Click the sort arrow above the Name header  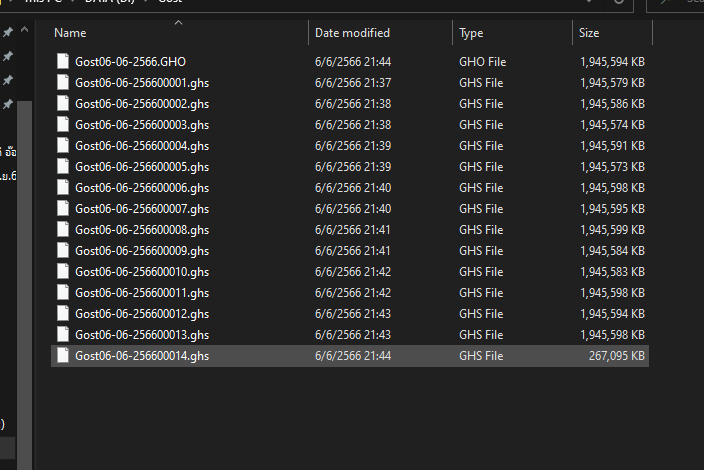click(178, 22)
